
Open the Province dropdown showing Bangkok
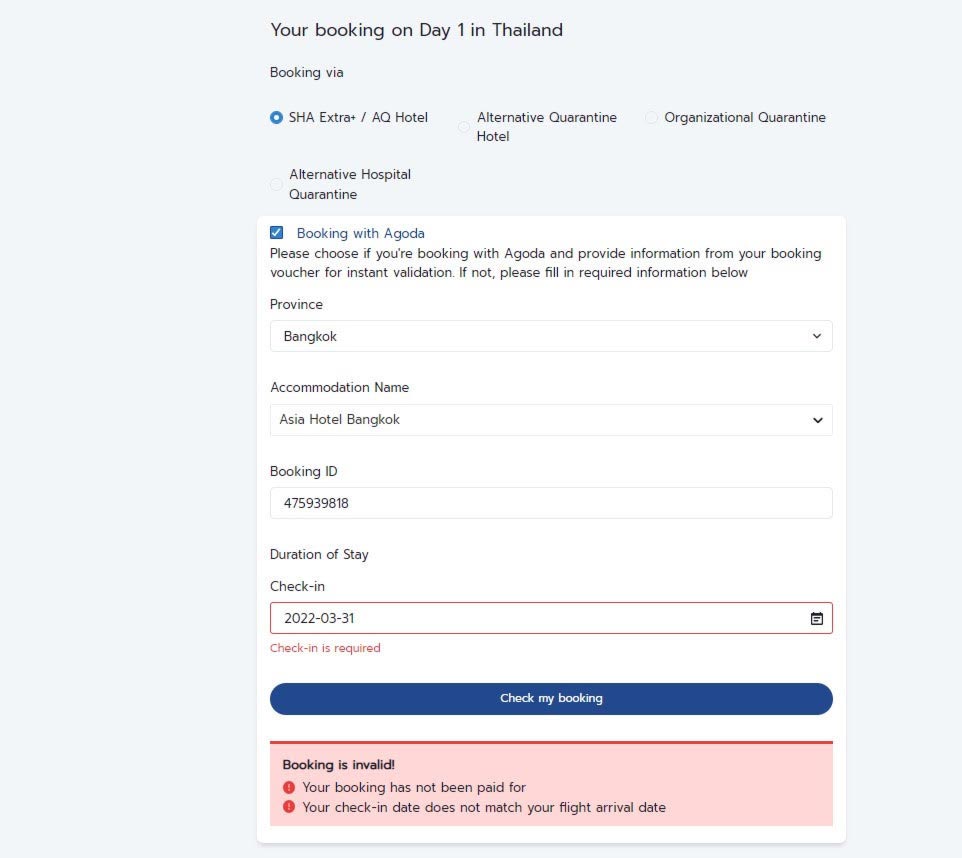(550, 336)
